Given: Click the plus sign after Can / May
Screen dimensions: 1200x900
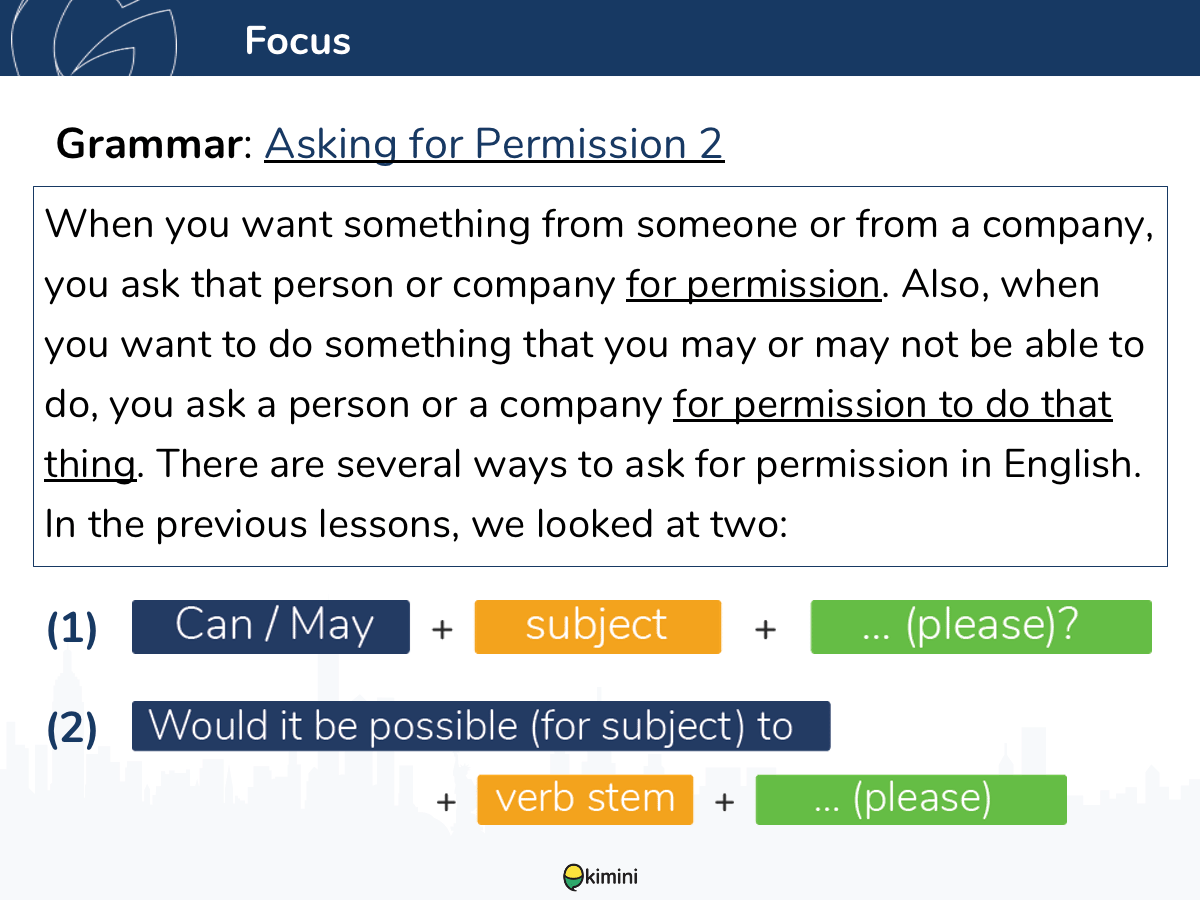Looking at the screenshot, I should click(442, 630).
